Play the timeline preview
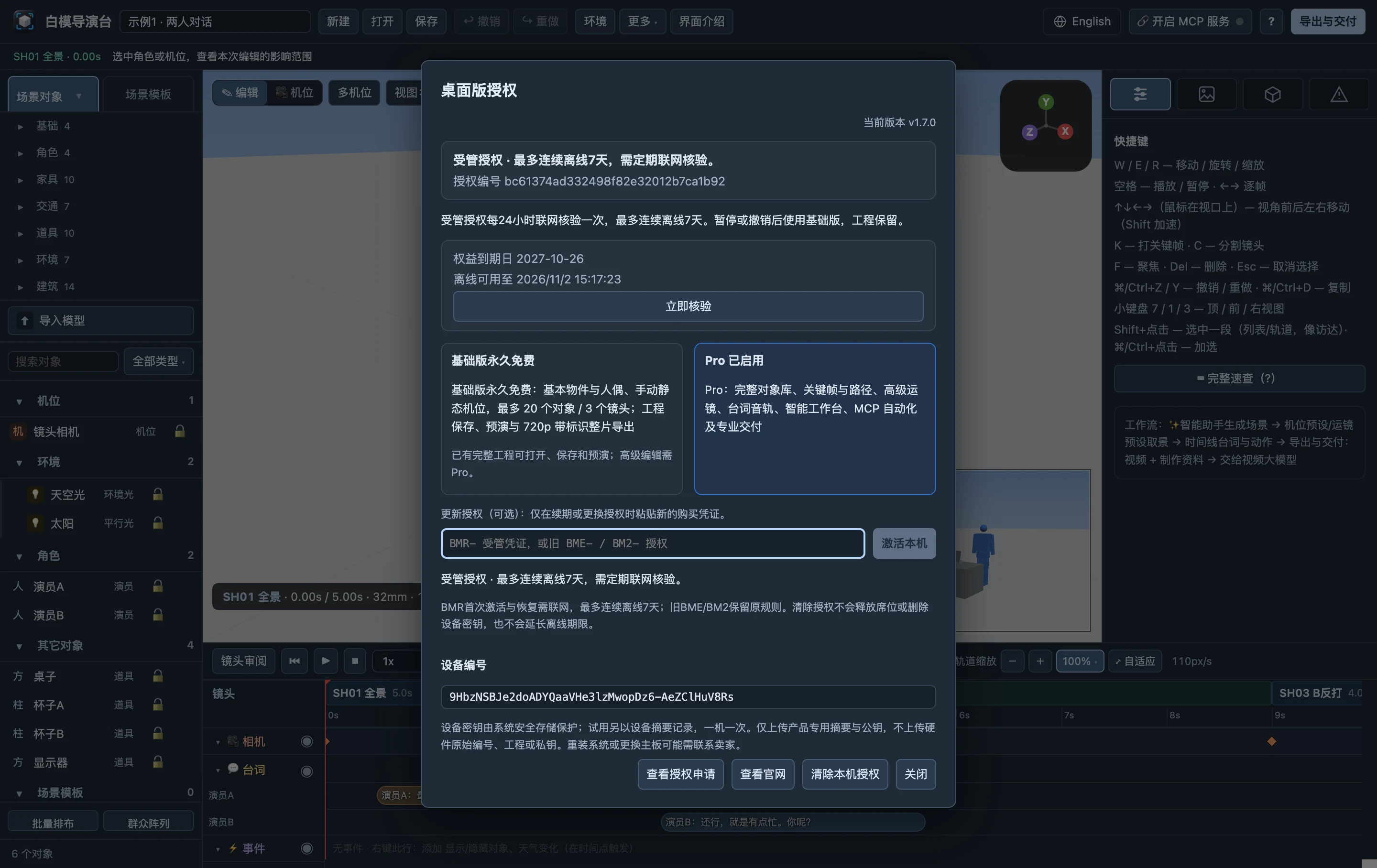 tap(326, 661)
